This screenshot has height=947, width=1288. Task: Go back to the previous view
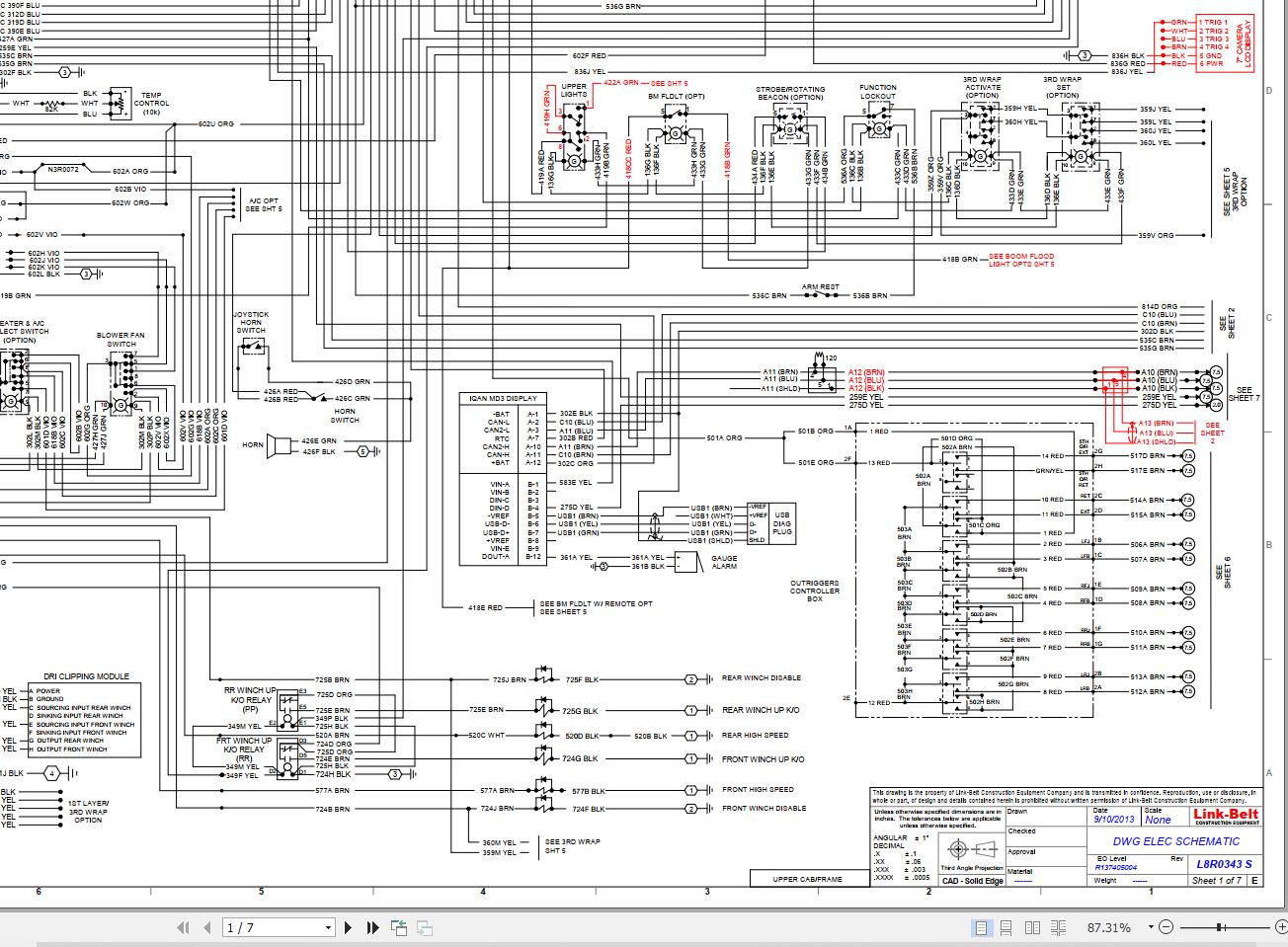[399, 927]
